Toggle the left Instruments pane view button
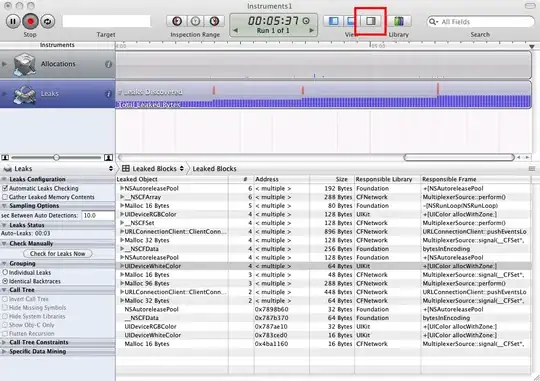The height and width of the screenshot is (381, 540). click(333, 21)
